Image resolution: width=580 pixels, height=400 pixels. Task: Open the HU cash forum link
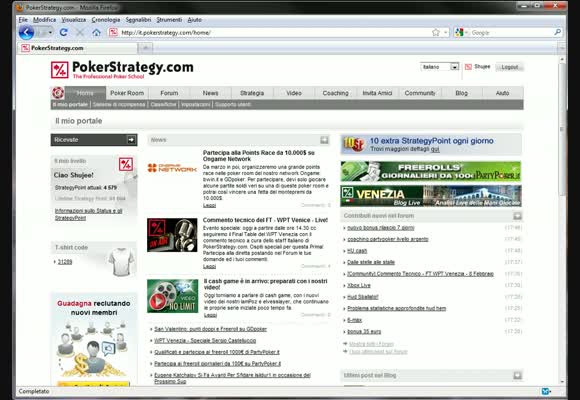pos(357,251)
